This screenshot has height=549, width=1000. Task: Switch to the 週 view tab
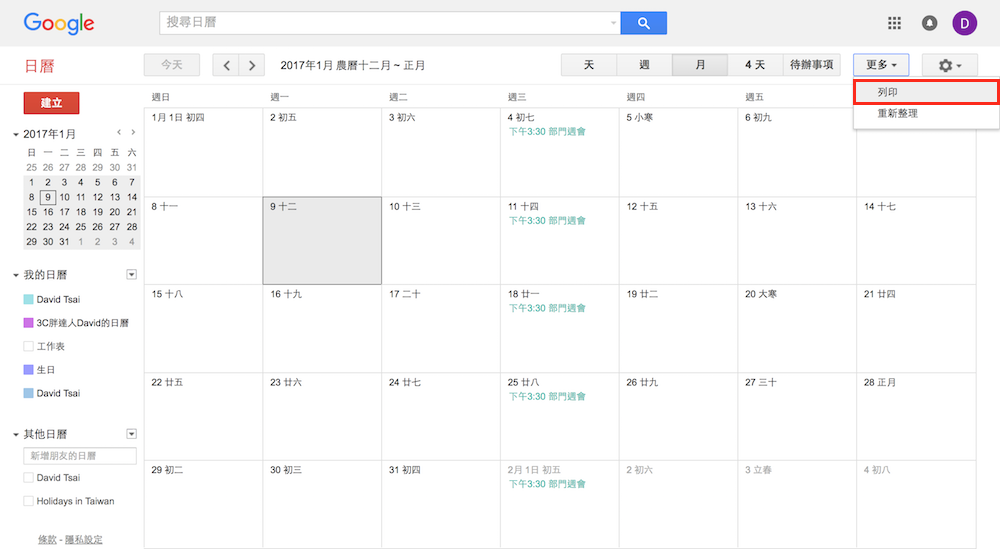pos(644,65)
